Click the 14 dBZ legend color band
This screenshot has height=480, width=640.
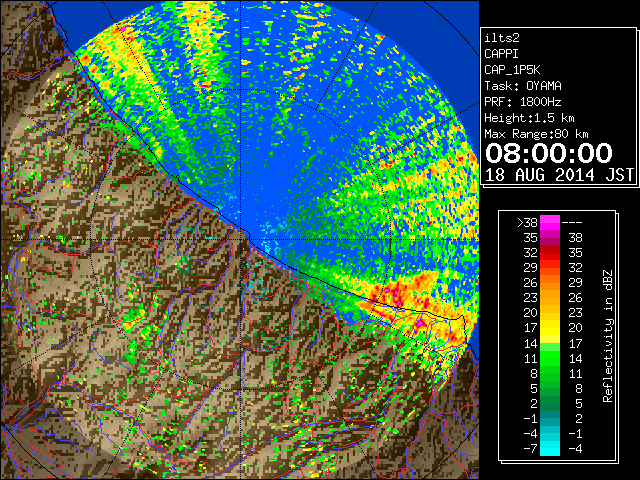click(550, 343)
